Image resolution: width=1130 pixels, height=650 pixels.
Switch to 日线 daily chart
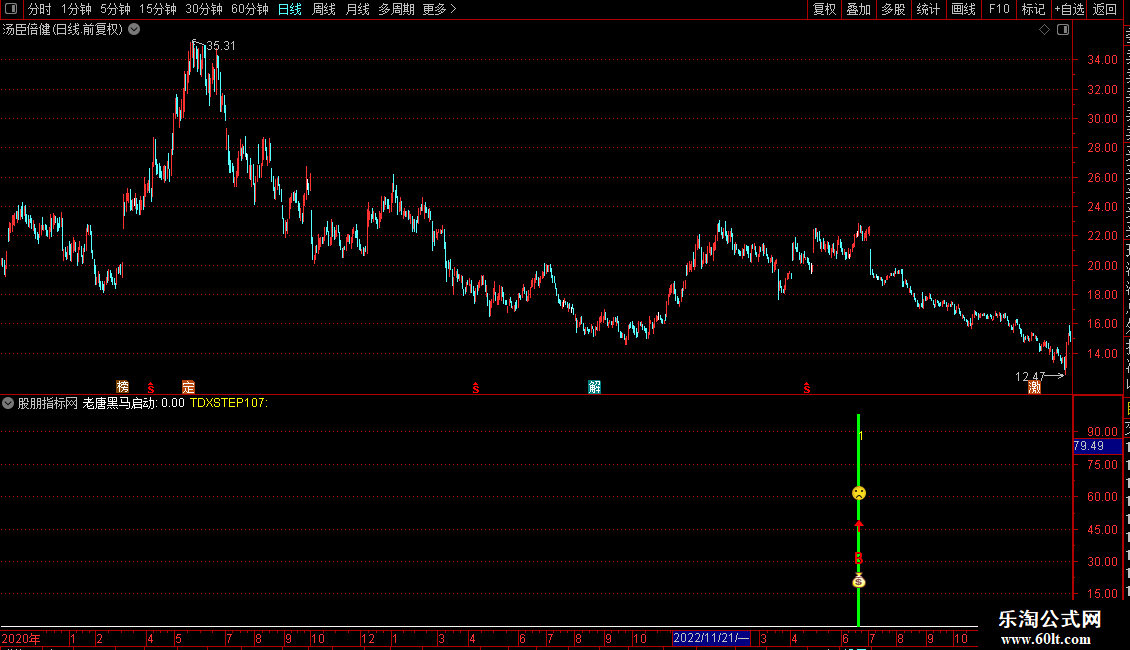tap(290, 9)
